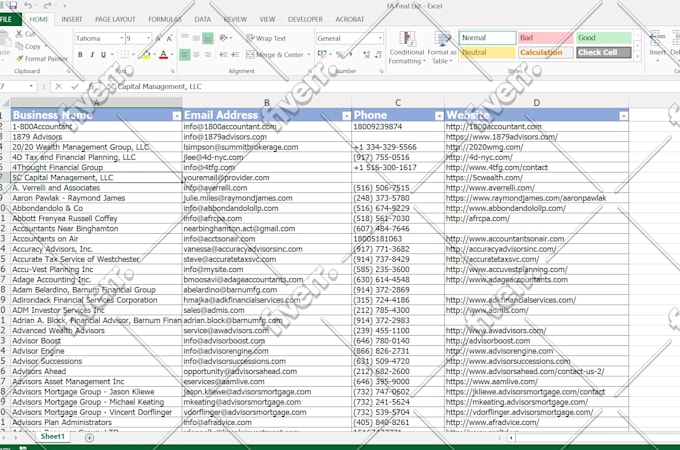The image size is (680, 450).
Task: Open the FILE tab
Action: point(9,19)
